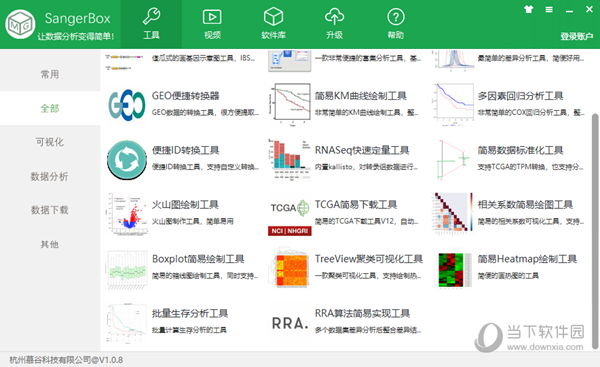Click description 支持TCGA的TPM转换 text
Image resolution: width=600 pixels, height=367 pixels.
(x=530, y=167)
